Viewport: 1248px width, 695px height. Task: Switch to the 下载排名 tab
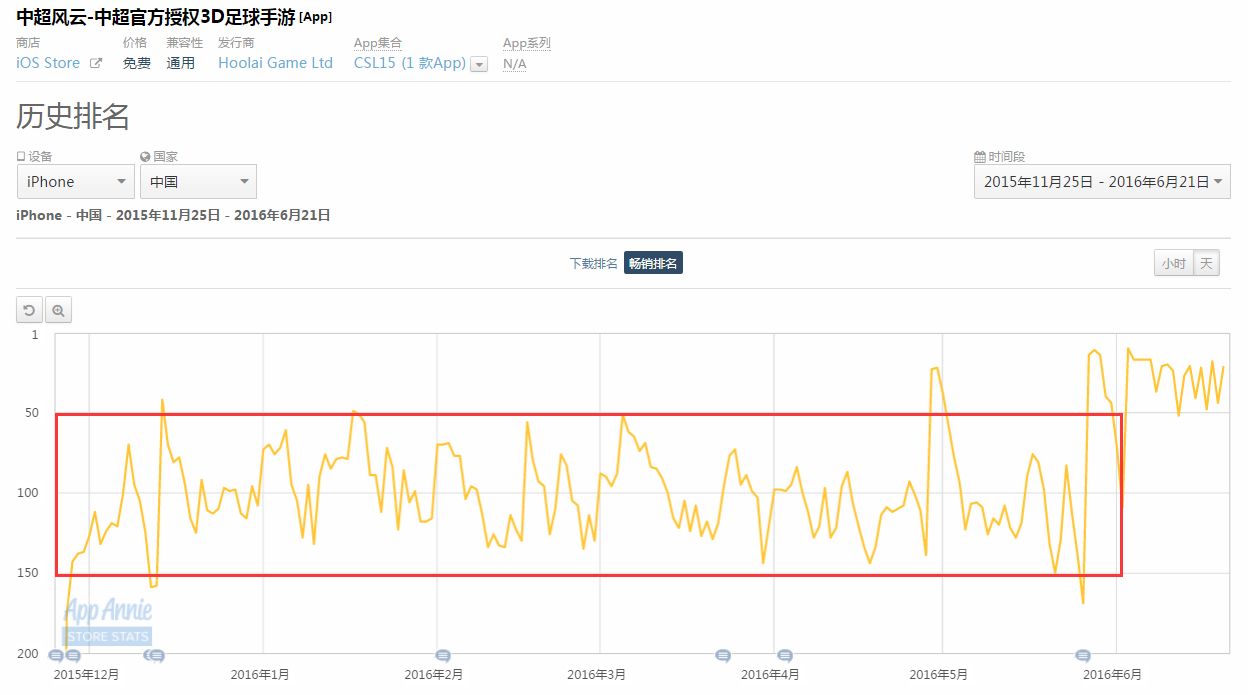point(594,263)
